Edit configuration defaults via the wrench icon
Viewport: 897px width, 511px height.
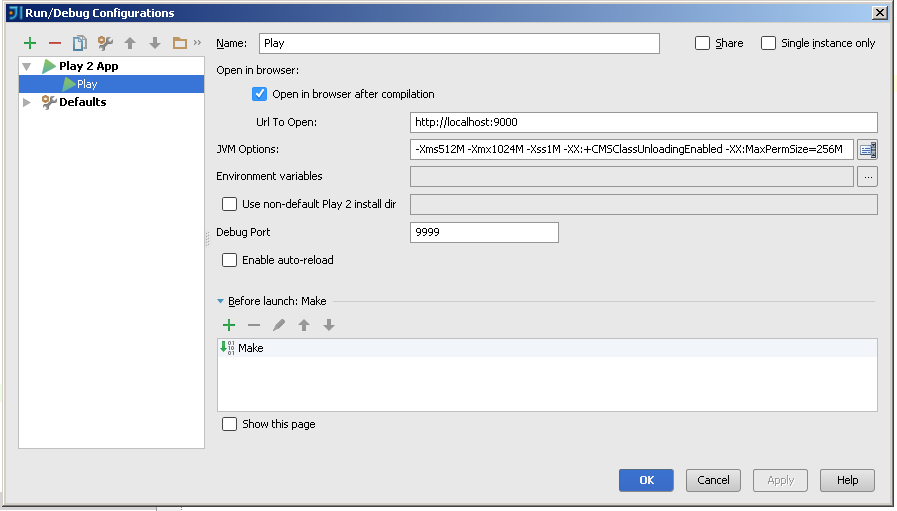point(105,43)
